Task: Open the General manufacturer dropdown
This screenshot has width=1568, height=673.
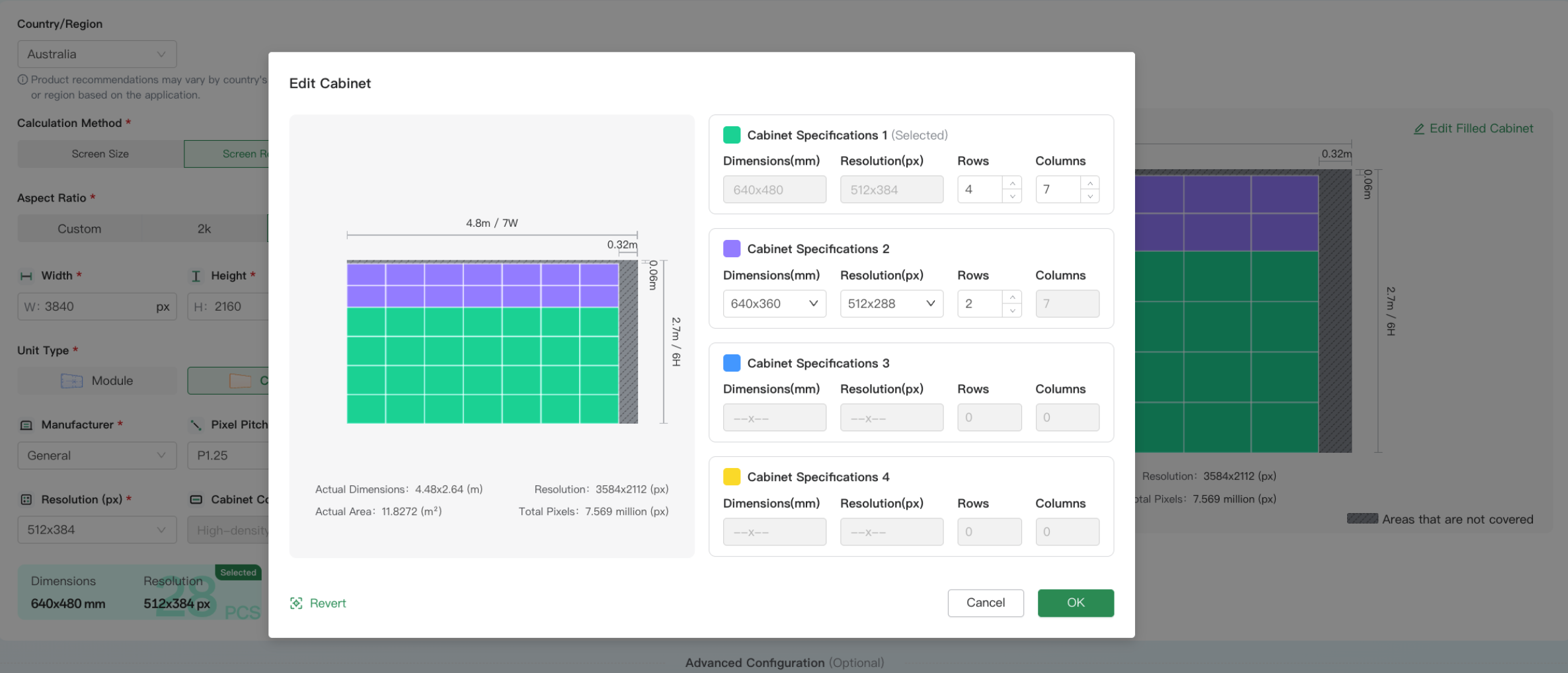Action: click(97, 455)
